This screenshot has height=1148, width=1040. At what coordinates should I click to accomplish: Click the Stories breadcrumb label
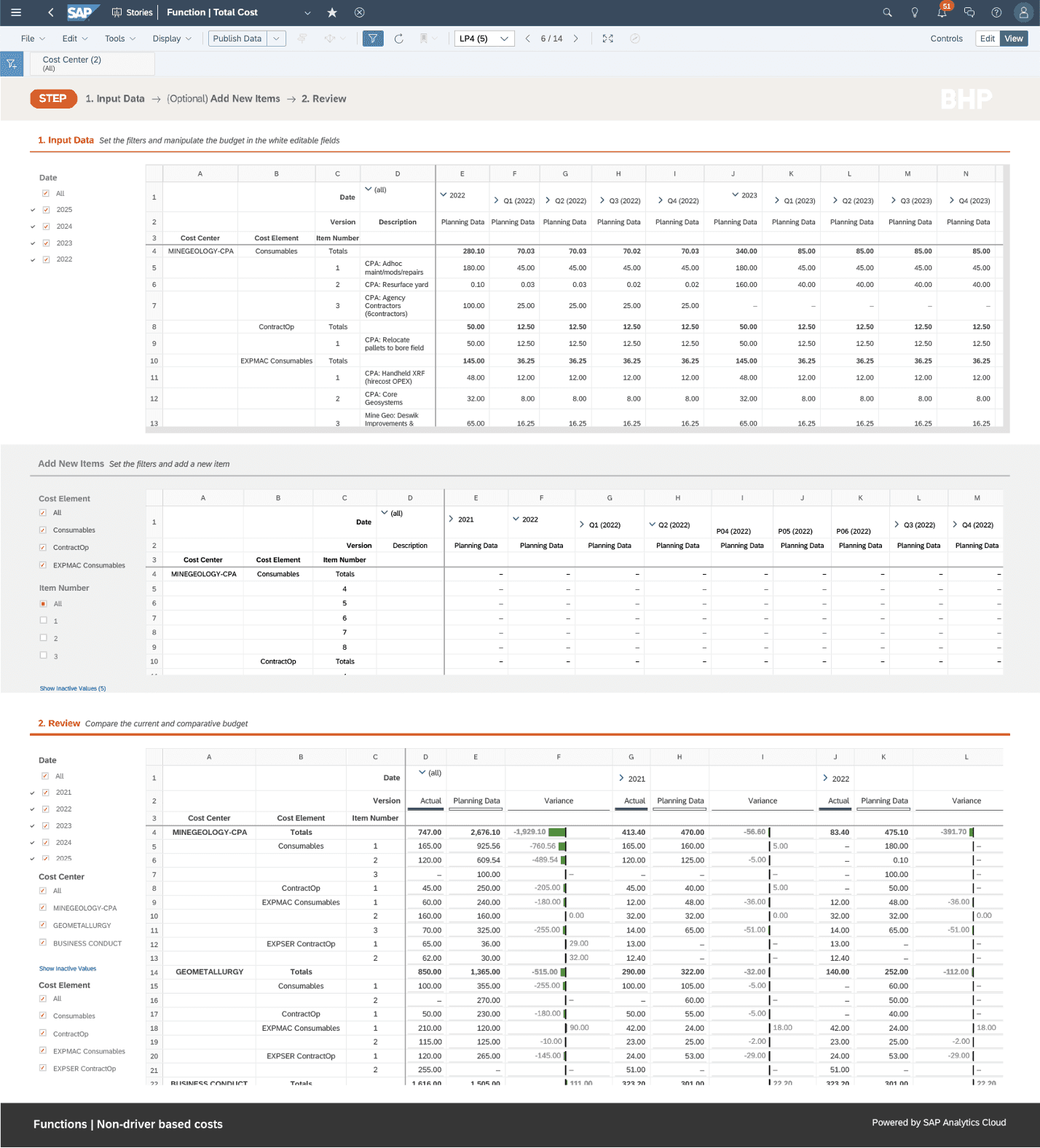(139, 12)
